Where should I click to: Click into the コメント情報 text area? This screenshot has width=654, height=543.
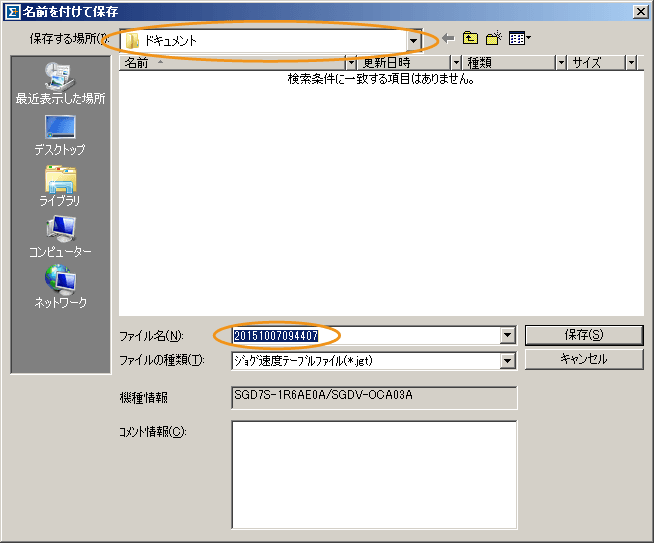tap(374, 475)
